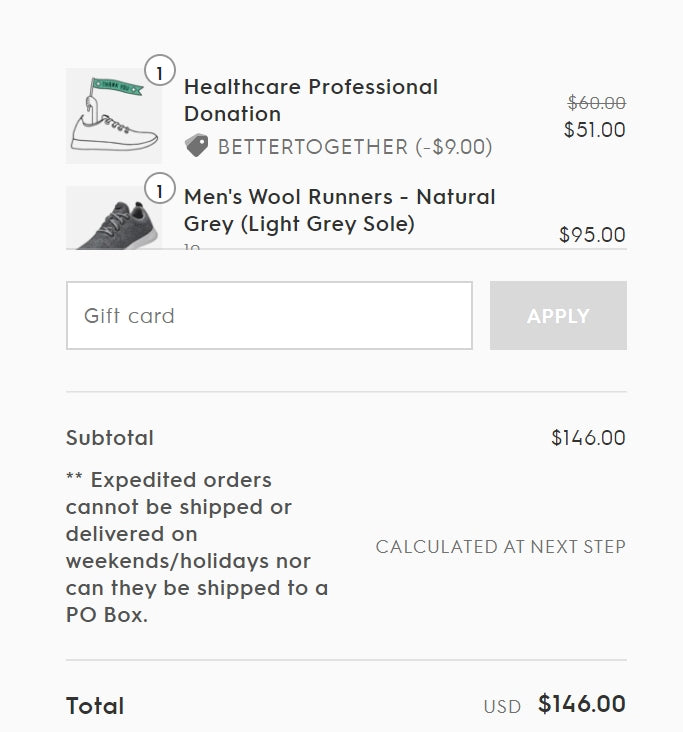This screenshot has width=683, height=732.
Task: Click the Total label
Action: (95, 706)
